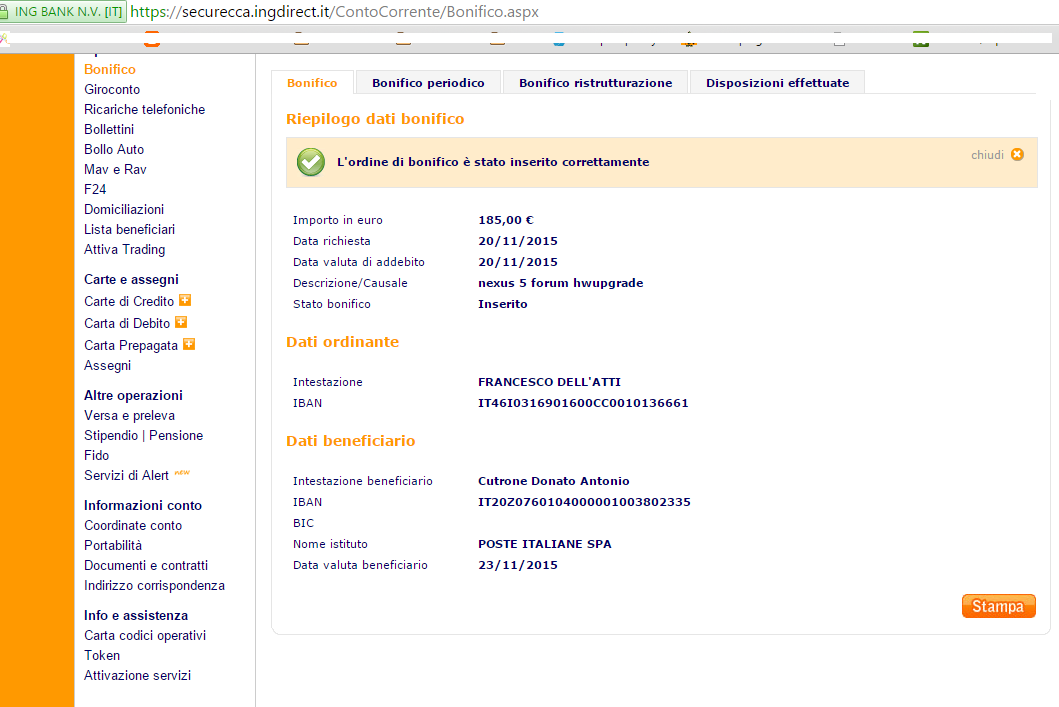Open Stipendio | Pensione link
The height and width of the screenshot is (707, 1059).
pos(143,436)
